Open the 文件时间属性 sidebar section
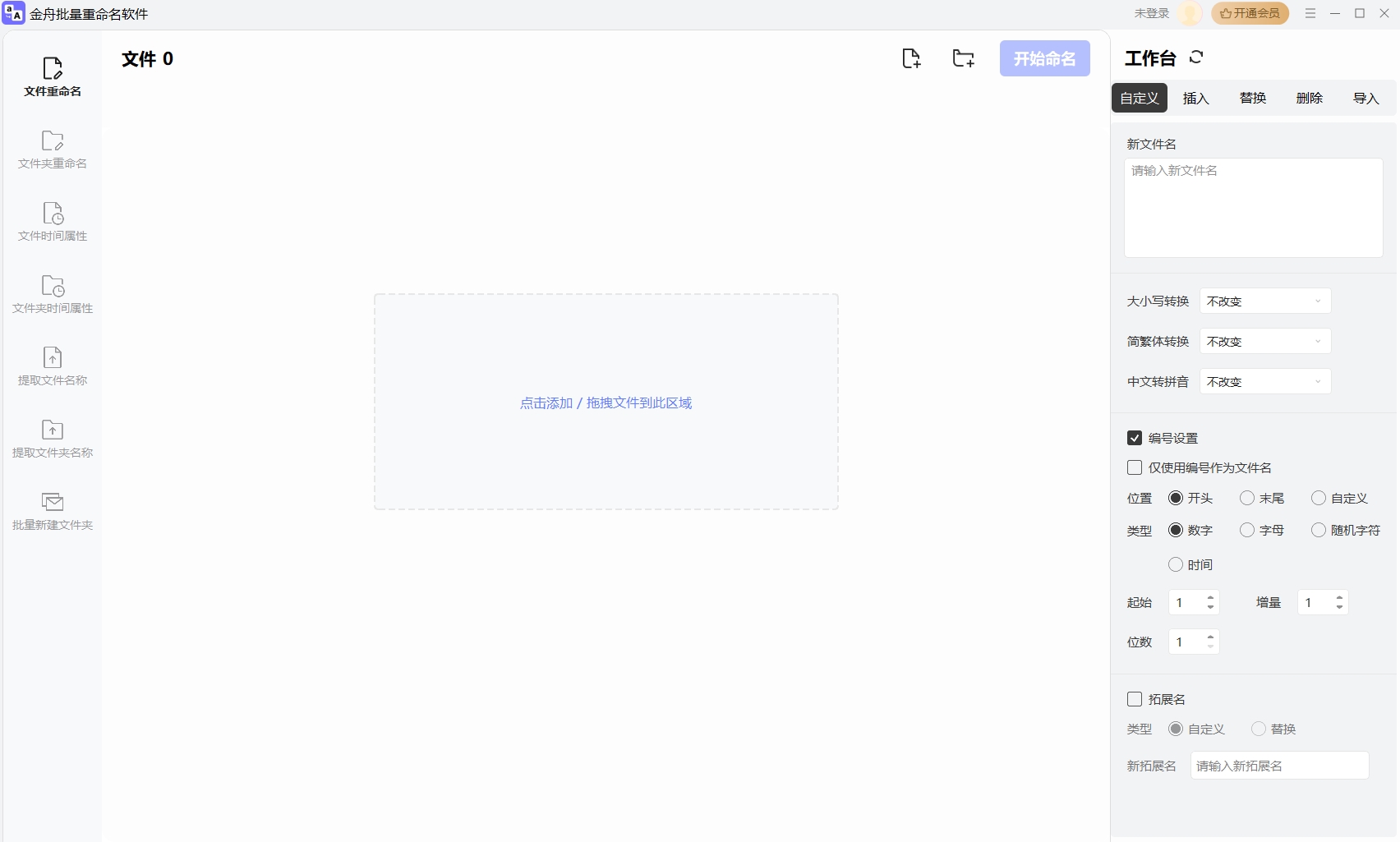The image size is (1400, 842). [53, 222]
